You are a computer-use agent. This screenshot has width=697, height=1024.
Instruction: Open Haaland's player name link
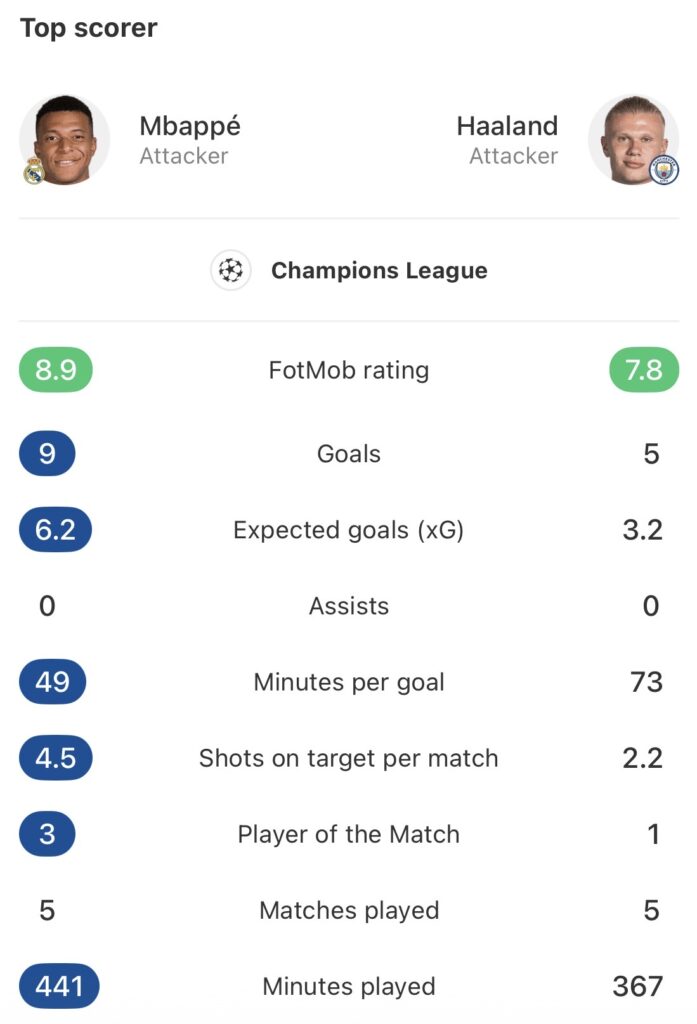pyautogui.click(x=507, y=127)
